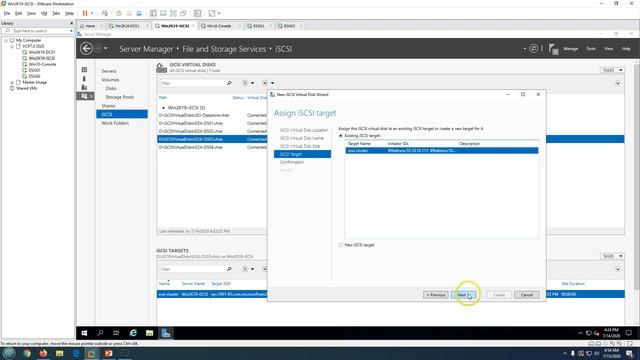The image size is (640, 360).
Task: Click the library search input field
Action: [x=37, y=31]
